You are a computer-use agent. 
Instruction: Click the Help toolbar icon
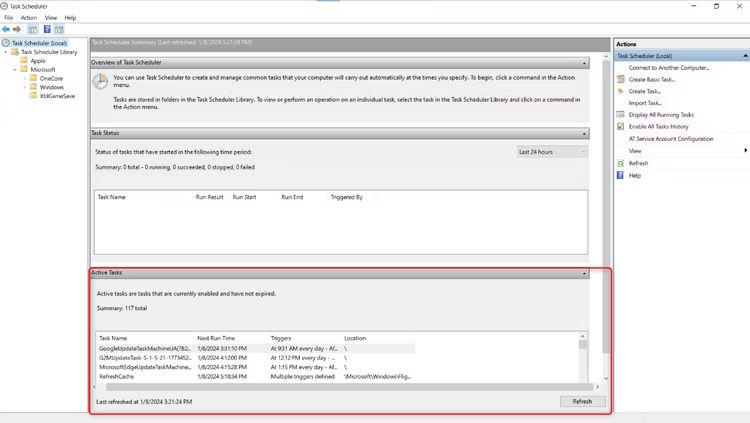click(x=47, y=29)
